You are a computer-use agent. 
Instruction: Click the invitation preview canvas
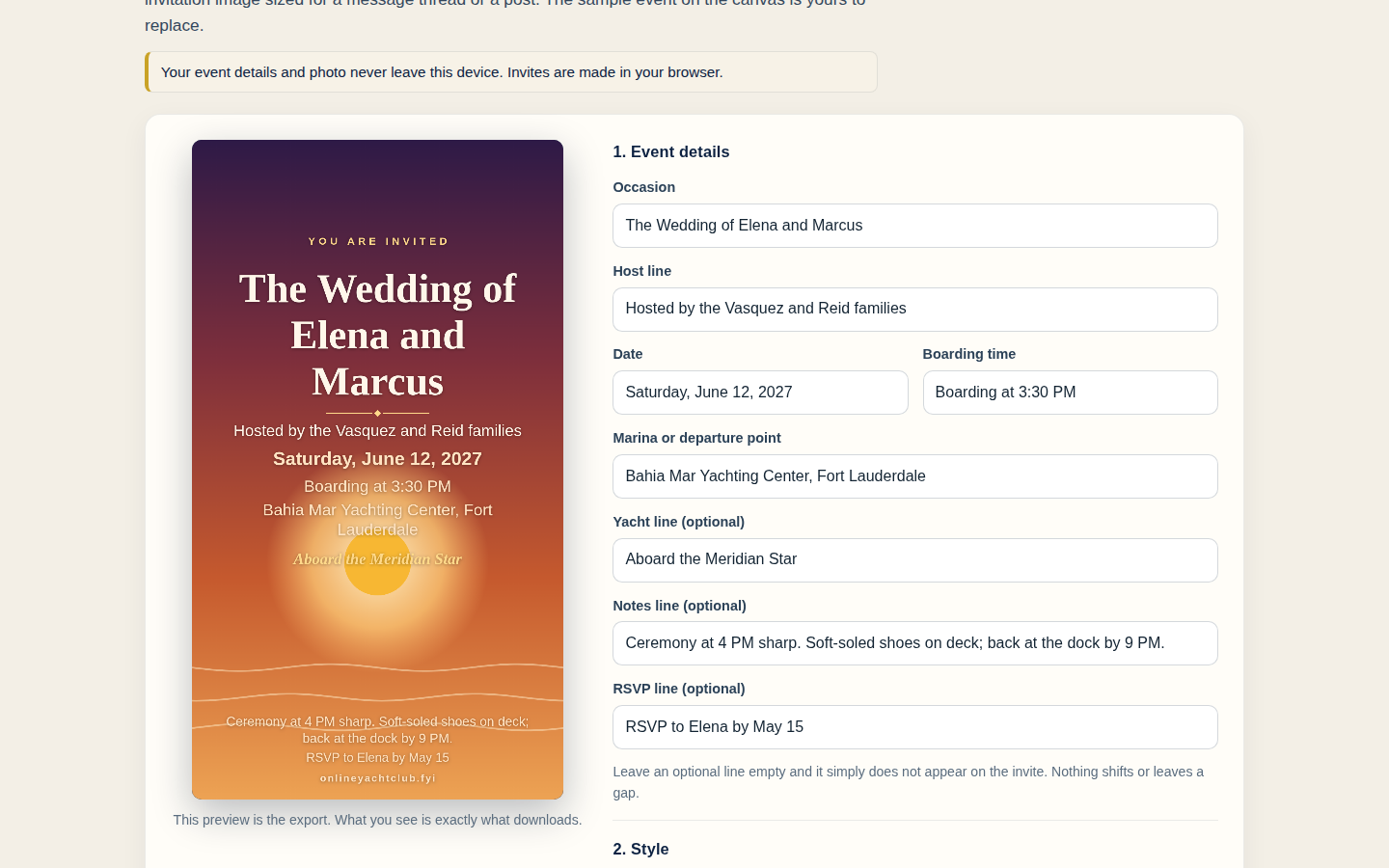377,470
